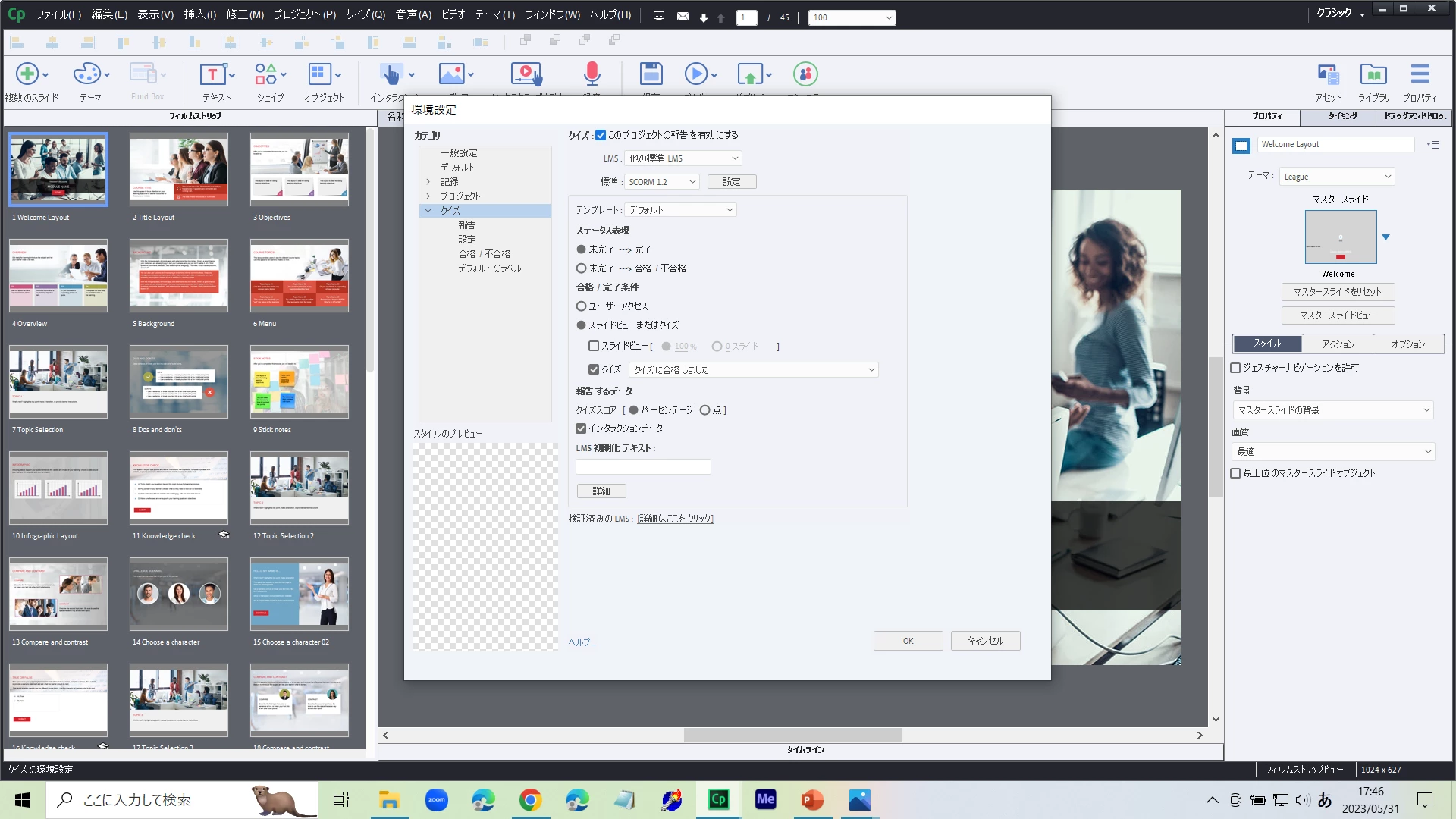Open the LMS dropdown in quiz settings
This screenshot has width=1456, height=819.
click(682, 158)
